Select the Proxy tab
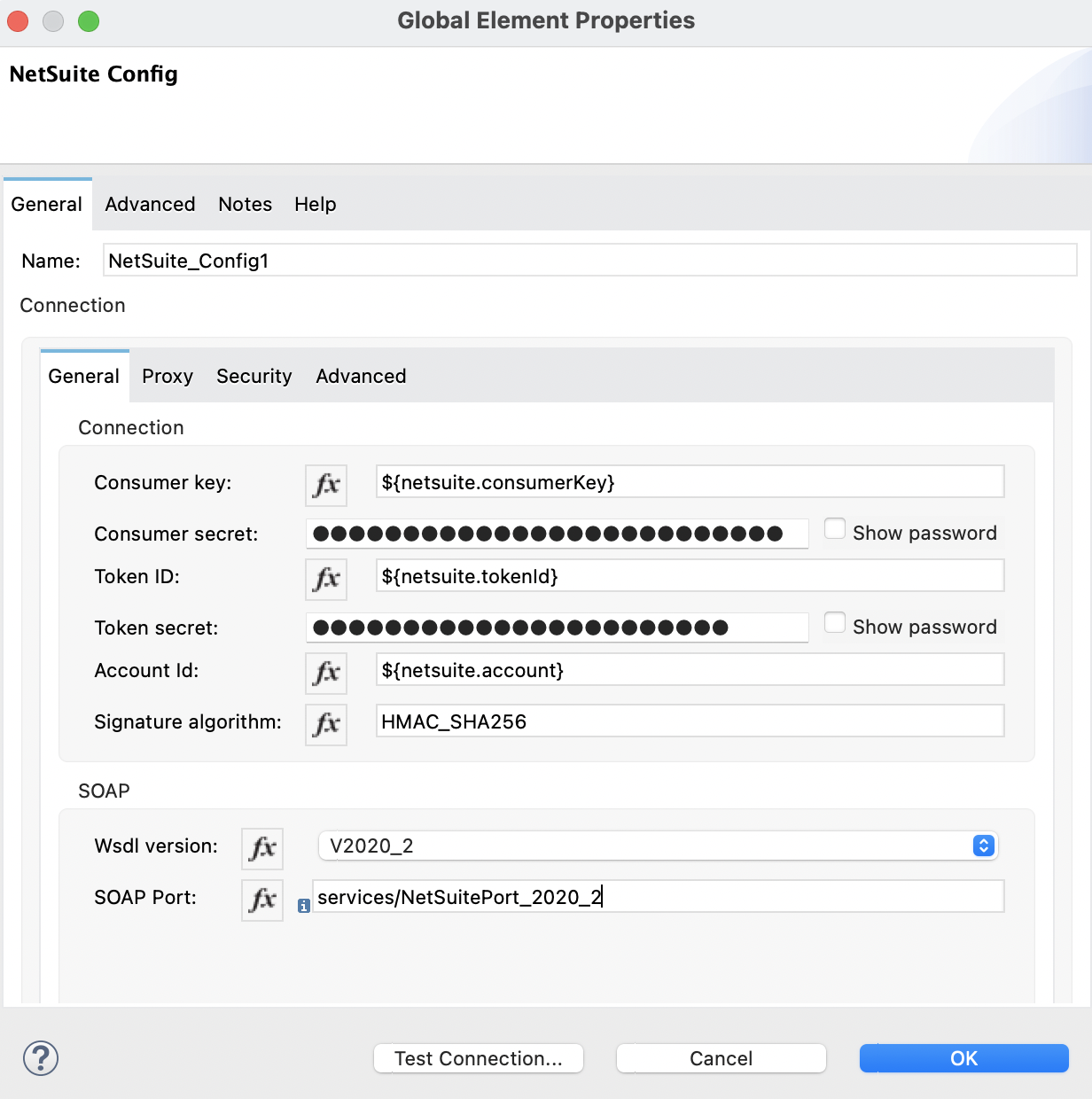Screen dimensions: 1092x1099 (x=167, y=376)
